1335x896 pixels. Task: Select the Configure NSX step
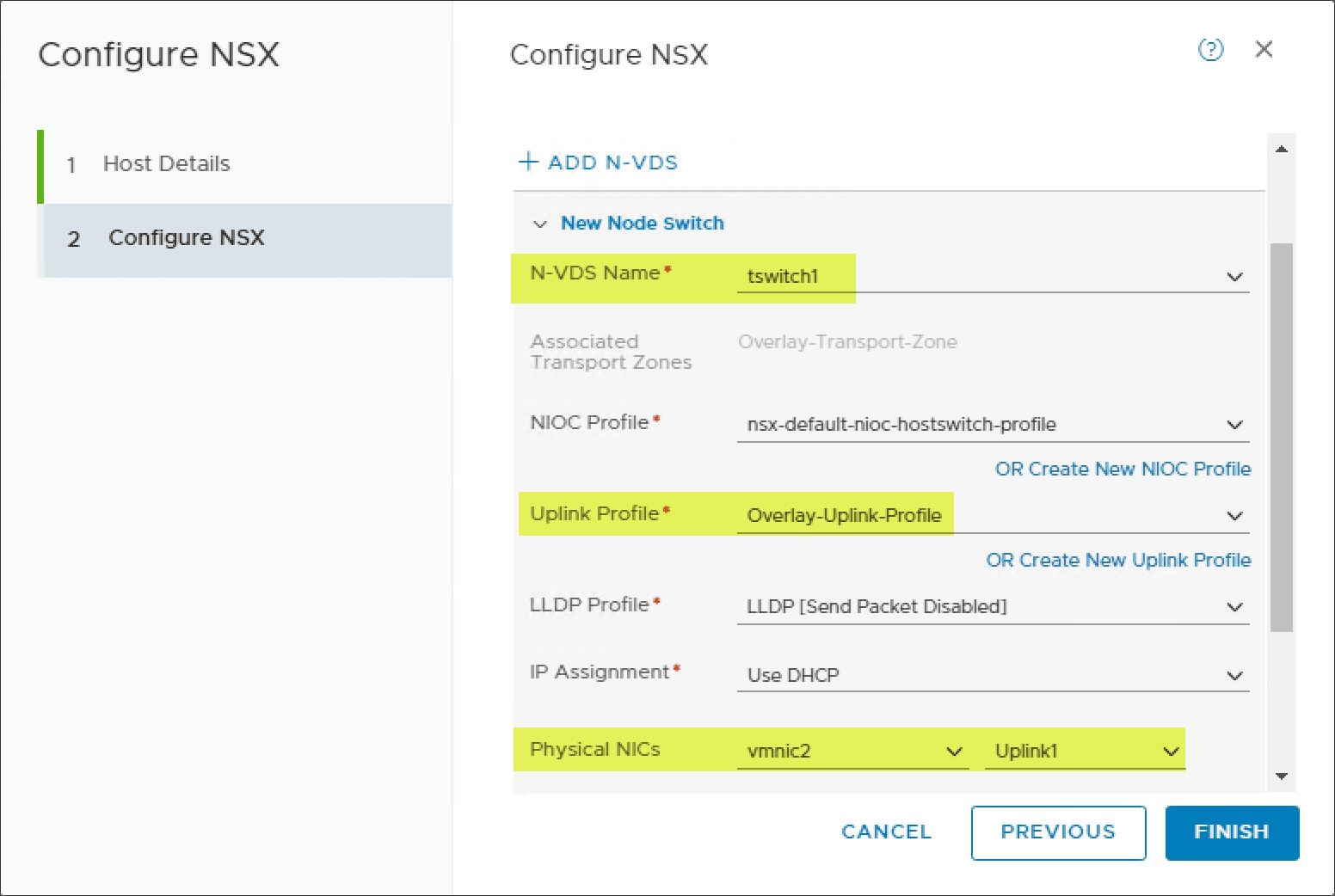[x=186, y=238]
